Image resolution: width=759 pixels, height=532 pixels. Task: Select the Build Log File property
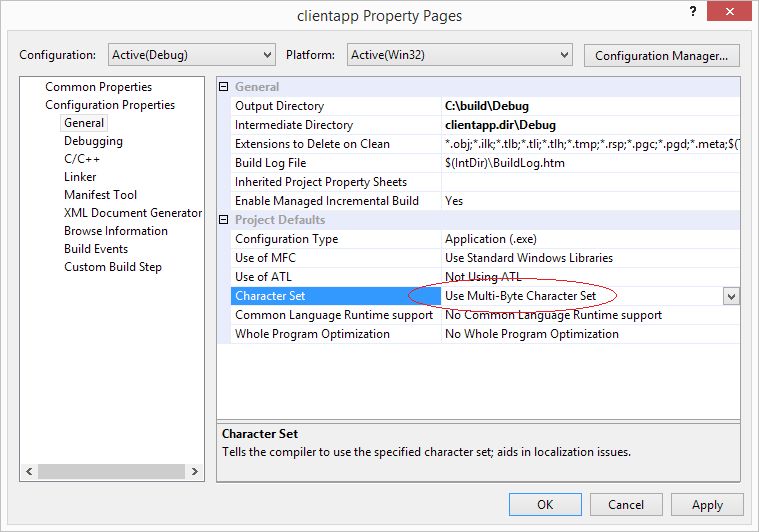pos(336,163)
